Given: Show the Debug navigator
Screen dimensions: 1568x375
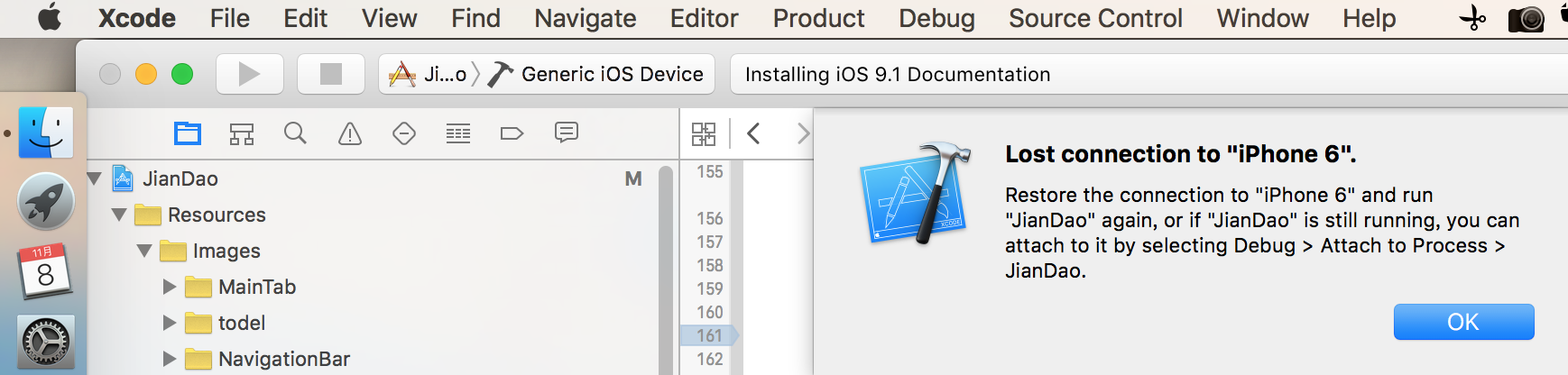Looking at the screenshot, I should click(458, 133).
